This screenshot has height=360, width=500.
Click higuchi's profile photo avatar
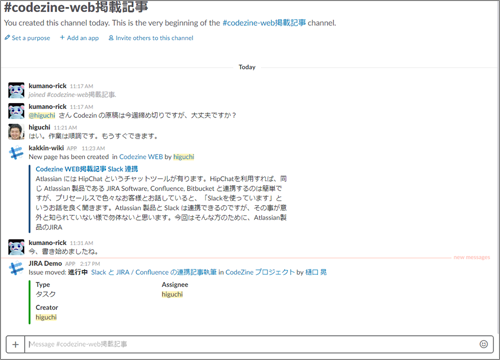click(16, 132)
